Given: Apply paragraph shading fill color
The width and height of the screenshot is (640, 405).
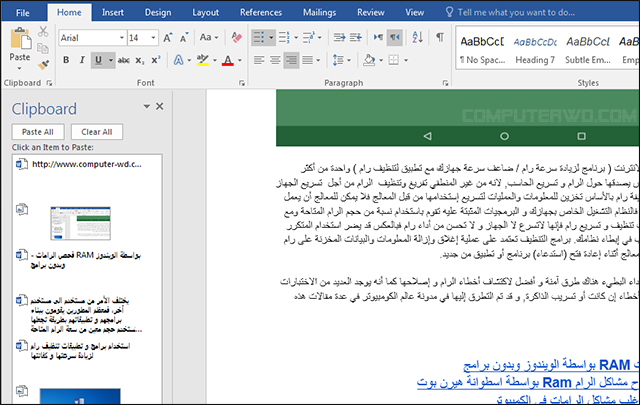Looking at the screenshot, I should [x=369, y=60].
